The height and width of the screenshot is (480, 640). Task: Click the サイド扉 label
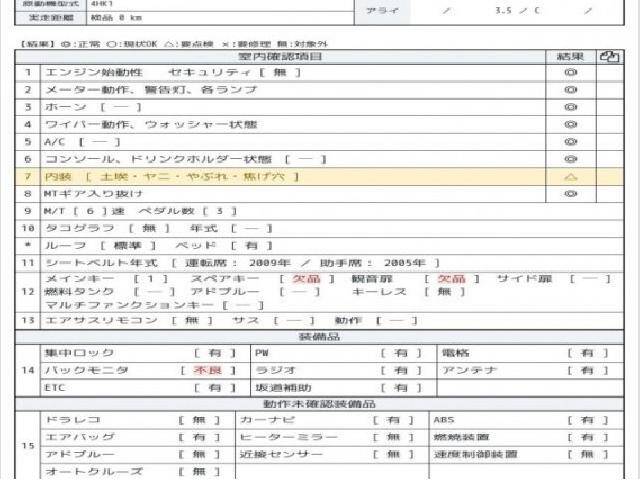(524, 279)
